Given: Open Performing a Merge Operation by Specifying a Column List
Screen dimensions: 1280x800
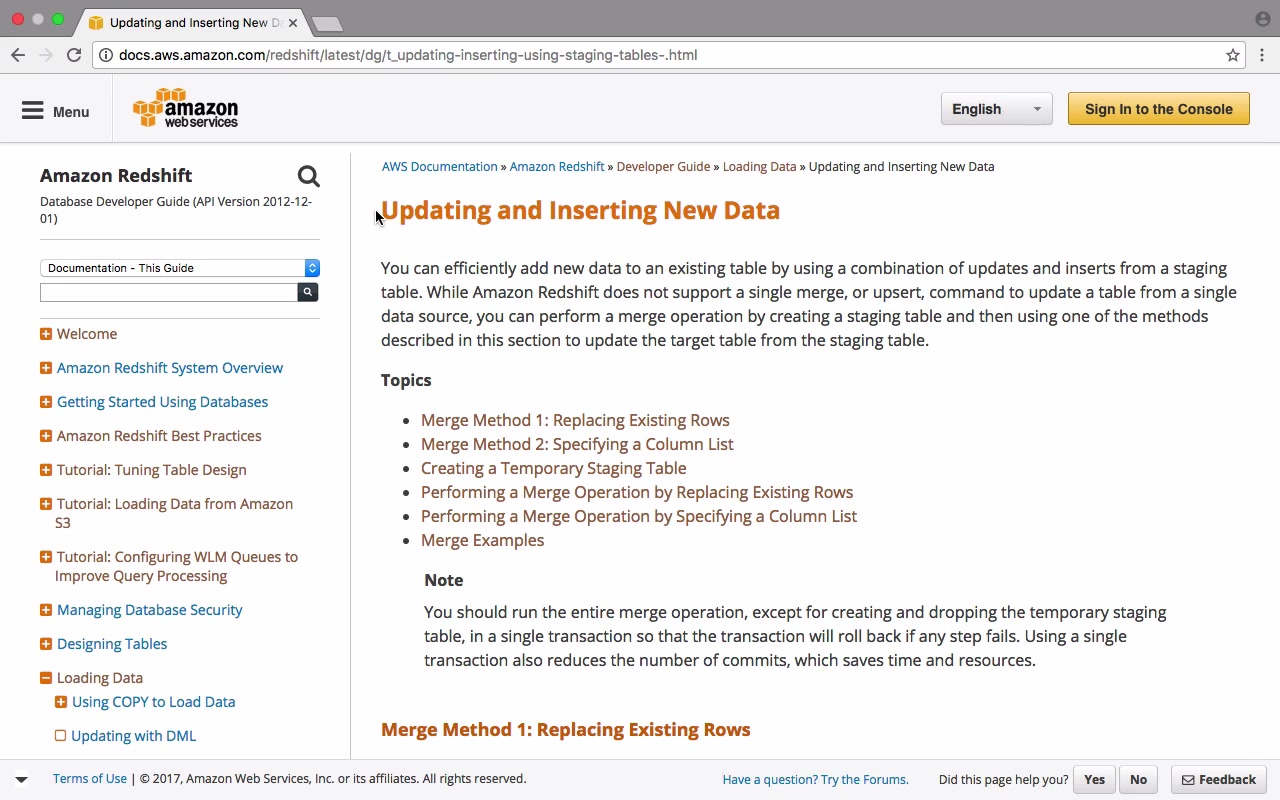Looking at the screenshot, I should [x=639, y=516].
